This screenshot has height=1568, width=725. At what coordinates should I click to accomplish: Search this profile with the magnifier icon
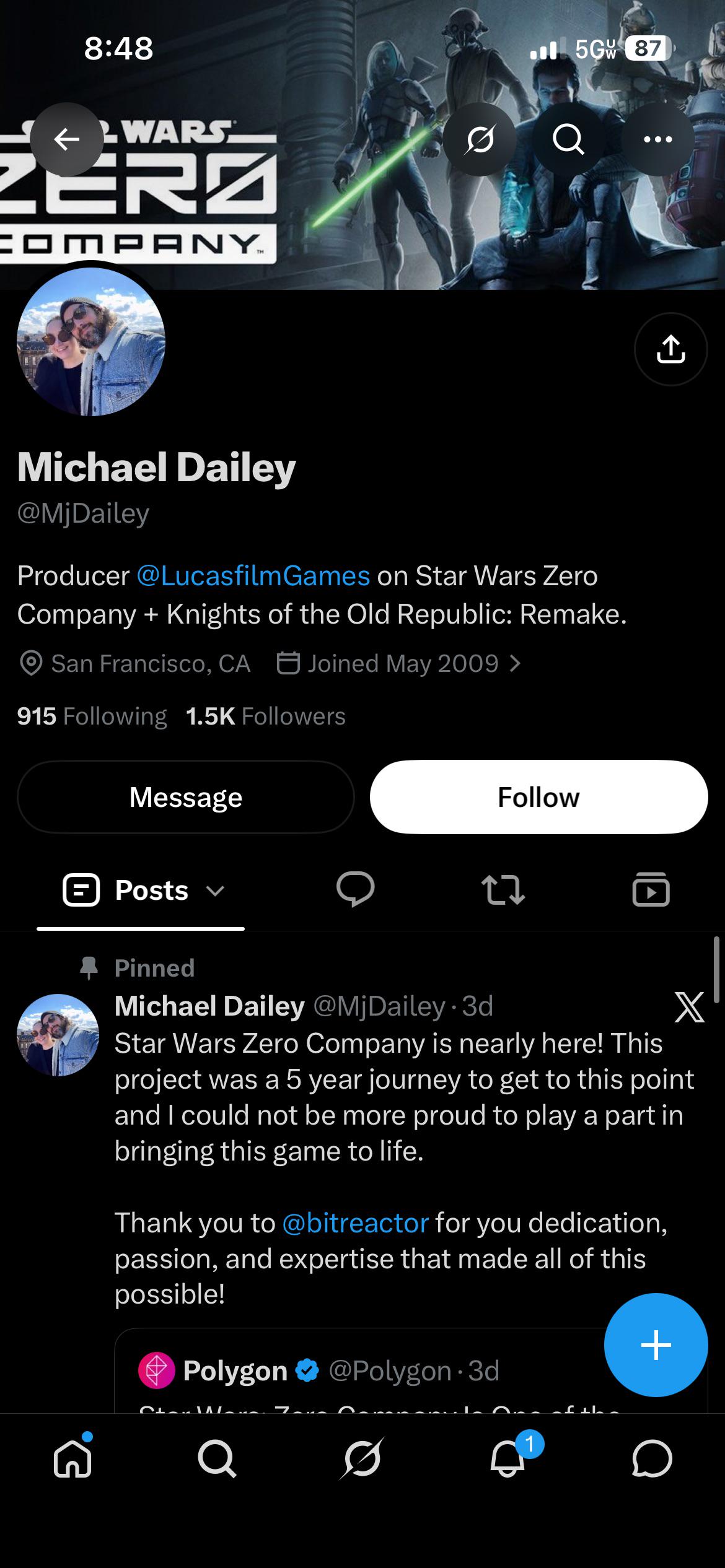click(568, 139)
